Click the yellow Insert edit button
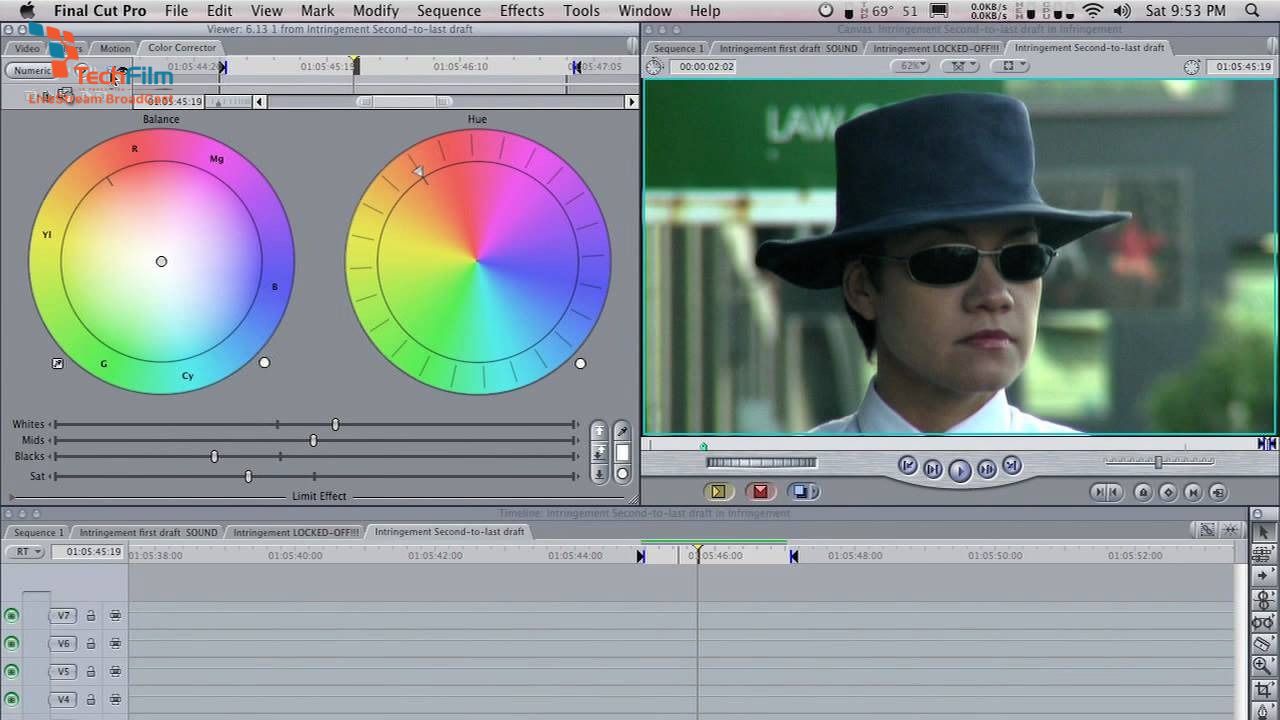The width and height of the screenshot is (1280, 720). click(x=718, y=491)
